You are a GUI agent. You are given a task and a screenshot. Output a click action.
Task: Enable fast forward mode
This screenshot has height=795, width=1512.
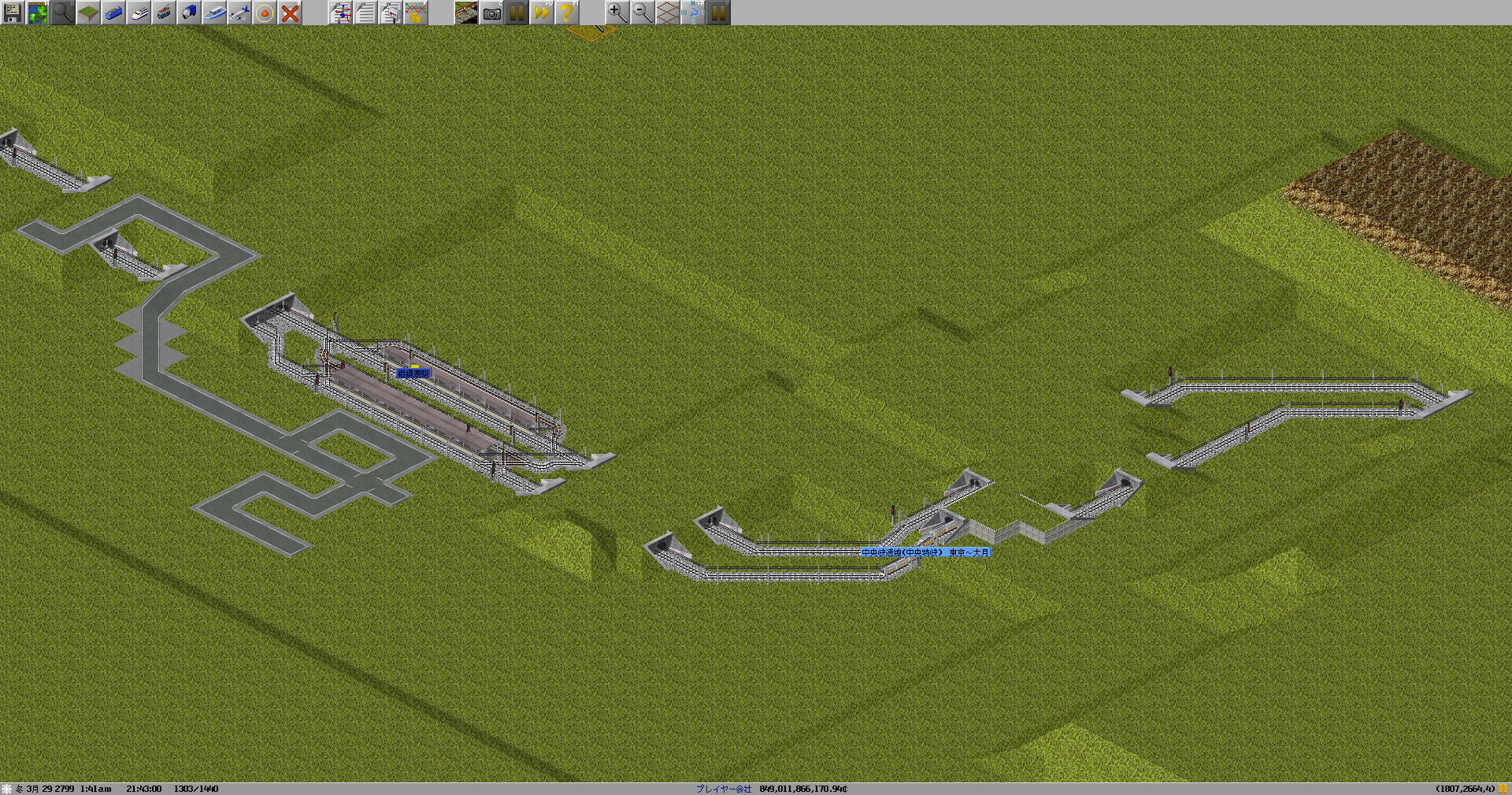tap(542, 13)
